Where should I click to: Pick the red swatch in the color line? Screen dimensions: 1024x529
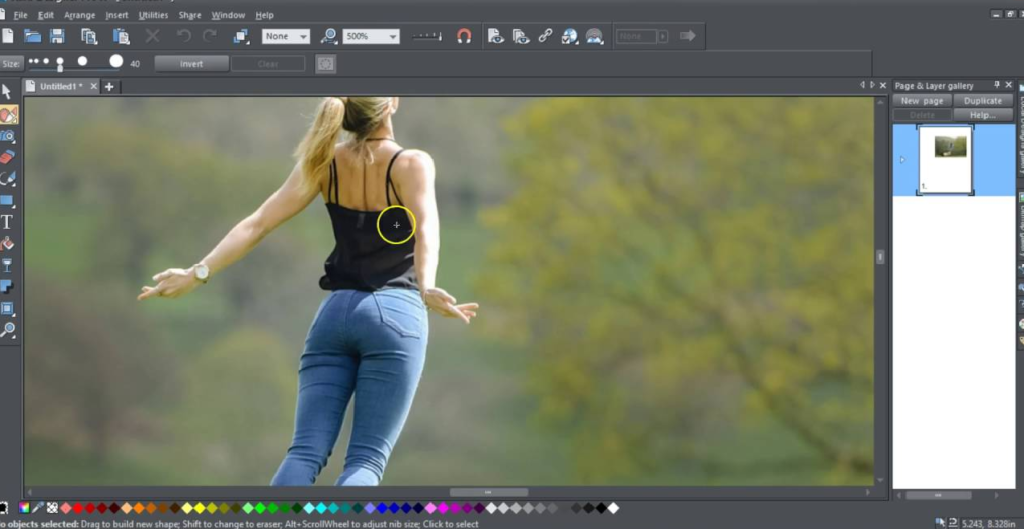77,508
